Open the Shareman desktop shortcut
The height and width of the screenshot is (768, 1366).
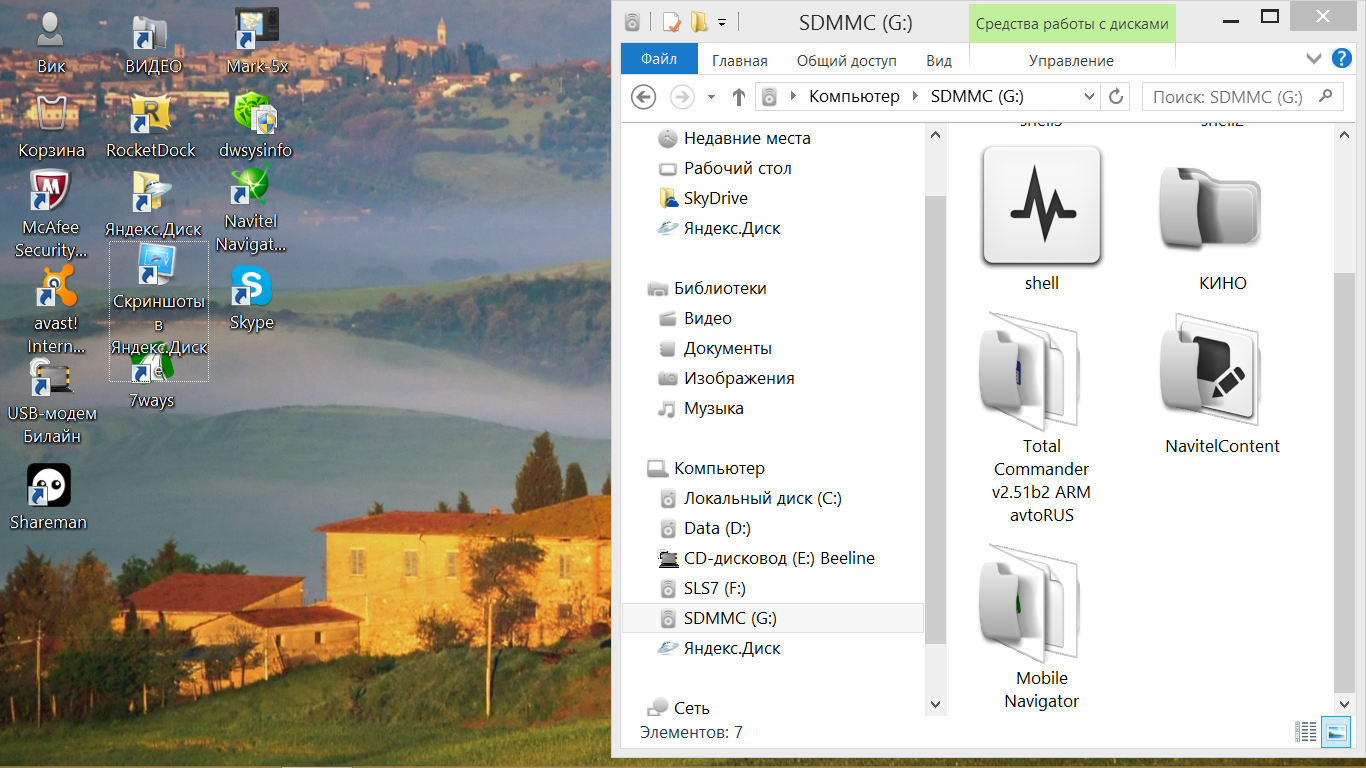[x=48, y=487]
